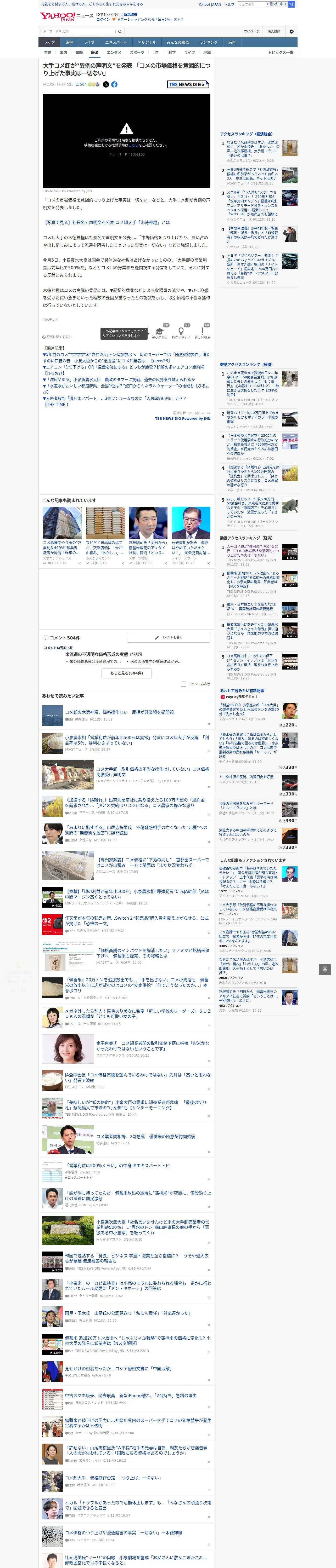This screenshot has width=336, height=1568.
Task: Click the emoji reaction icons beside comment count
Action: (x=94, y=85)
